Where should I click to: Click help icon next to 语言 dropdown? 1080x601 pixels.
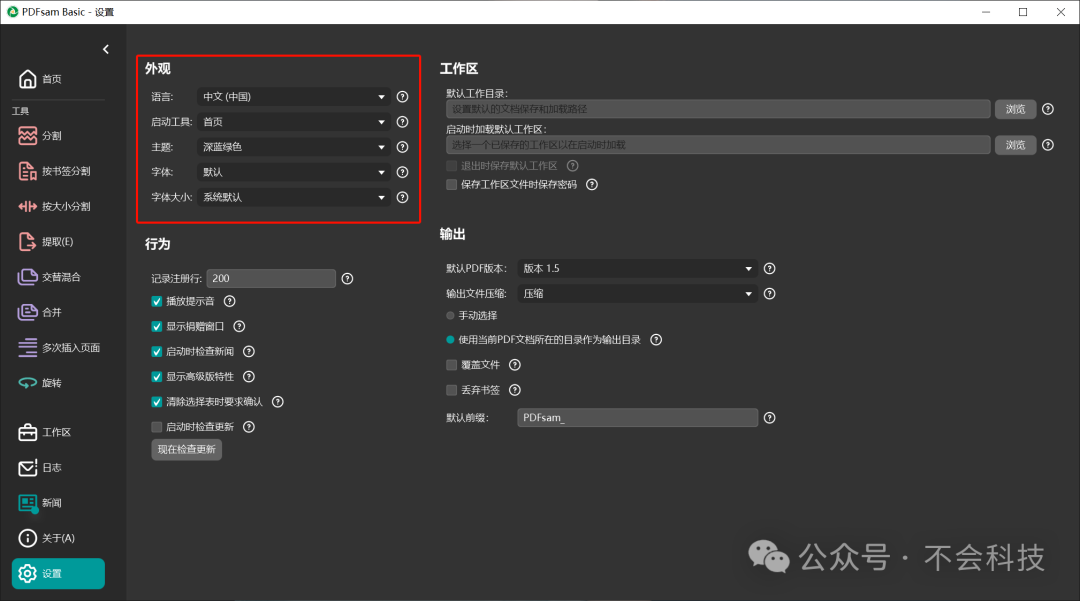(x=403, y=97)
